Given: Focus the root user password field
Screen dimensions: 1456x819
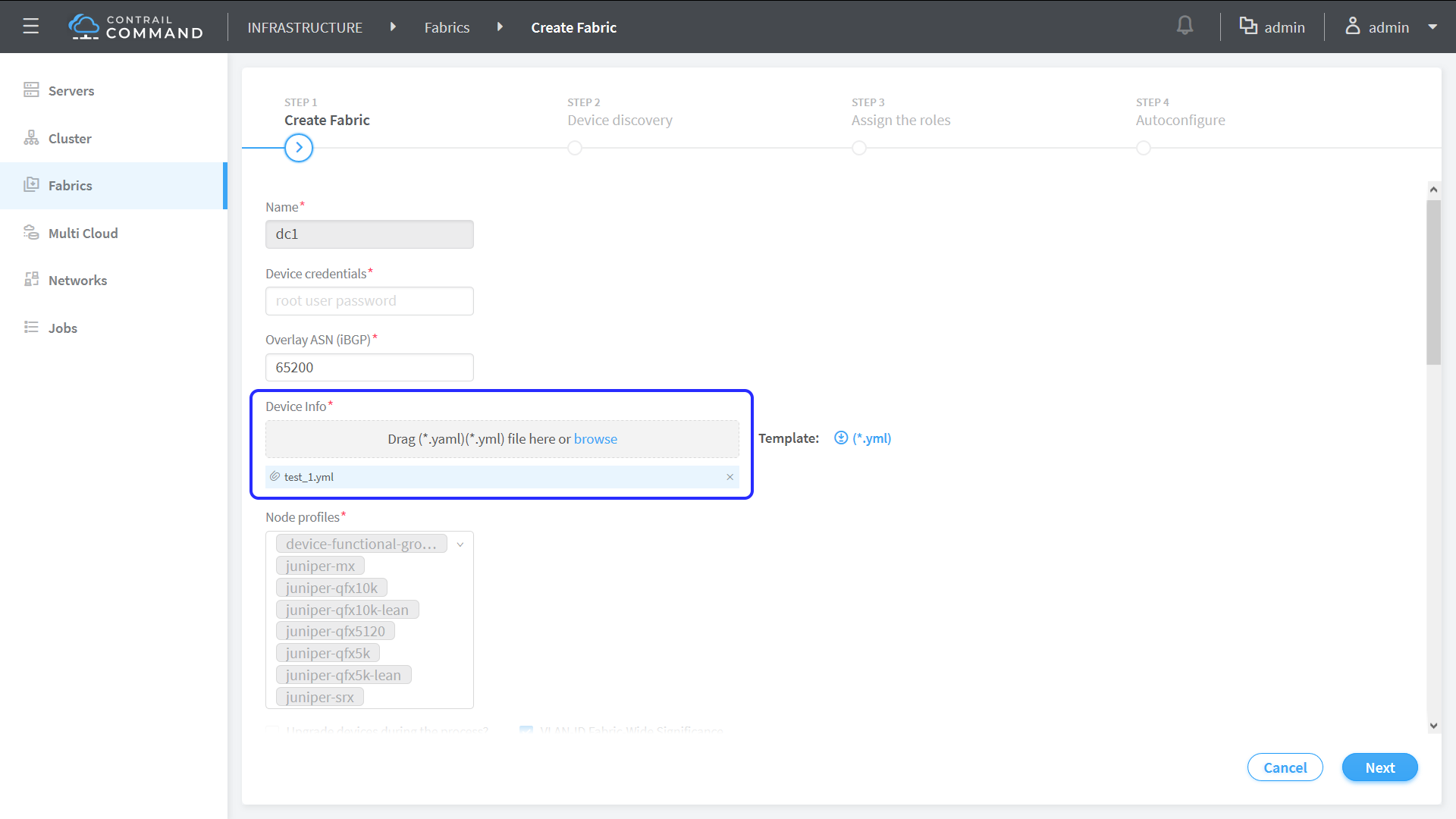Looking at the screenshot, I should pyautogui.click(x=369, y=301).
